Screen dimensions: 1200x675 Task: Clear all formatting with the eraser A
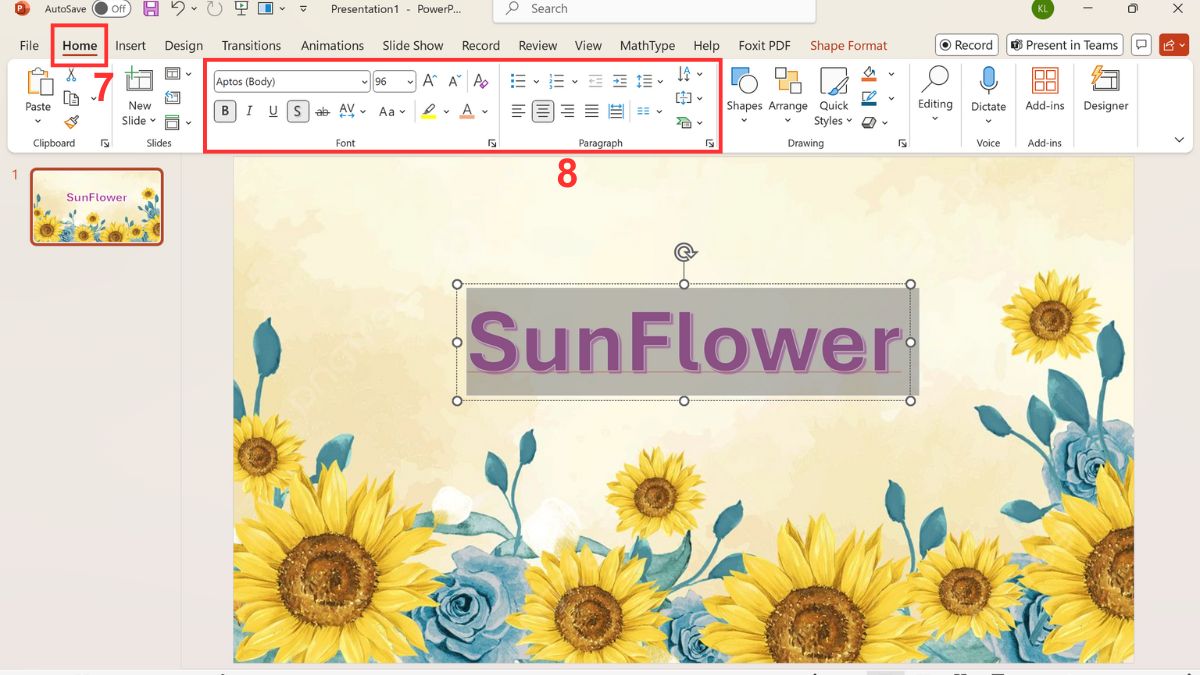pos(481,81)
